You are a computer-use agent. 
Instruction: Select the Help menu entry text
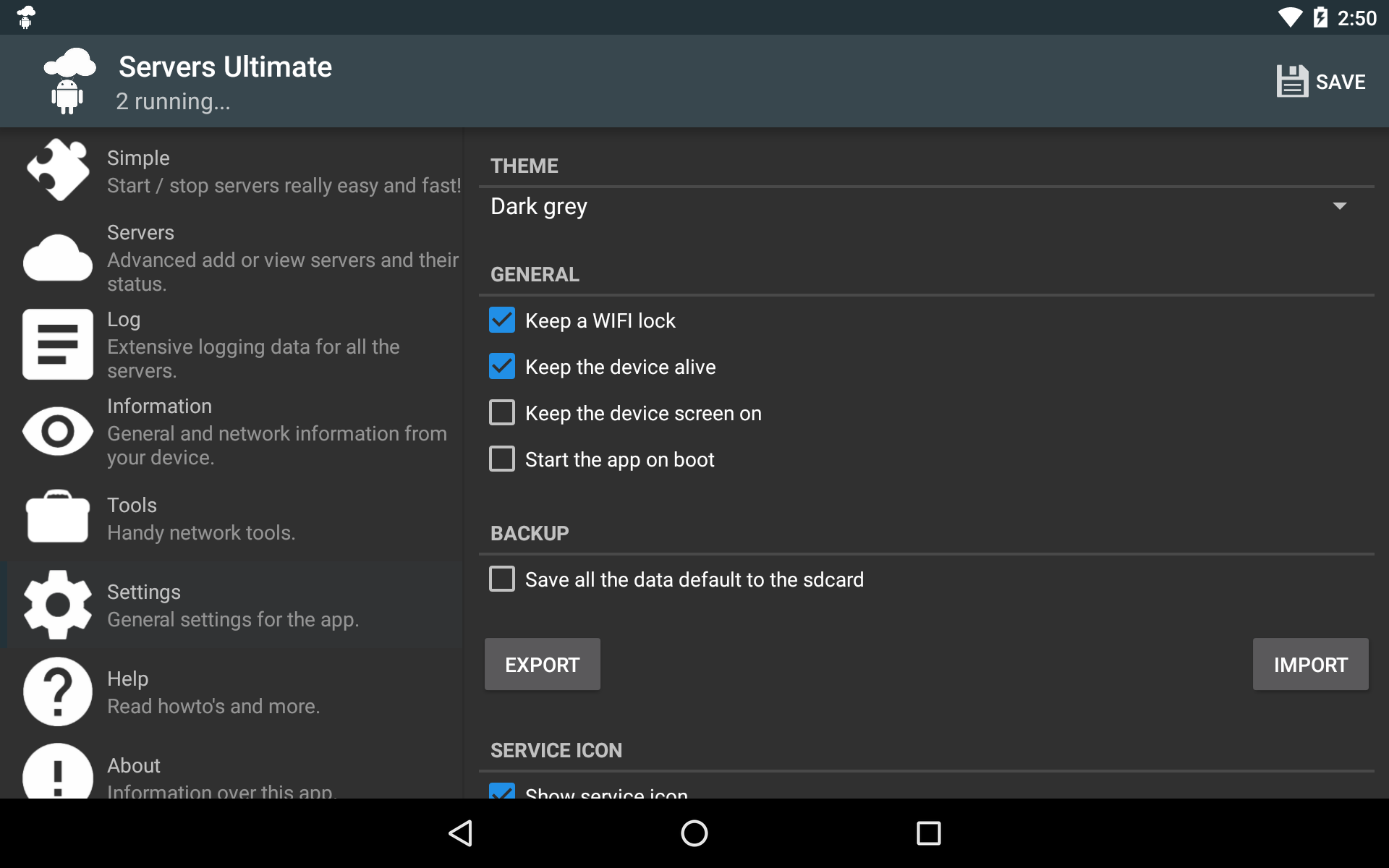coord(127,679)
